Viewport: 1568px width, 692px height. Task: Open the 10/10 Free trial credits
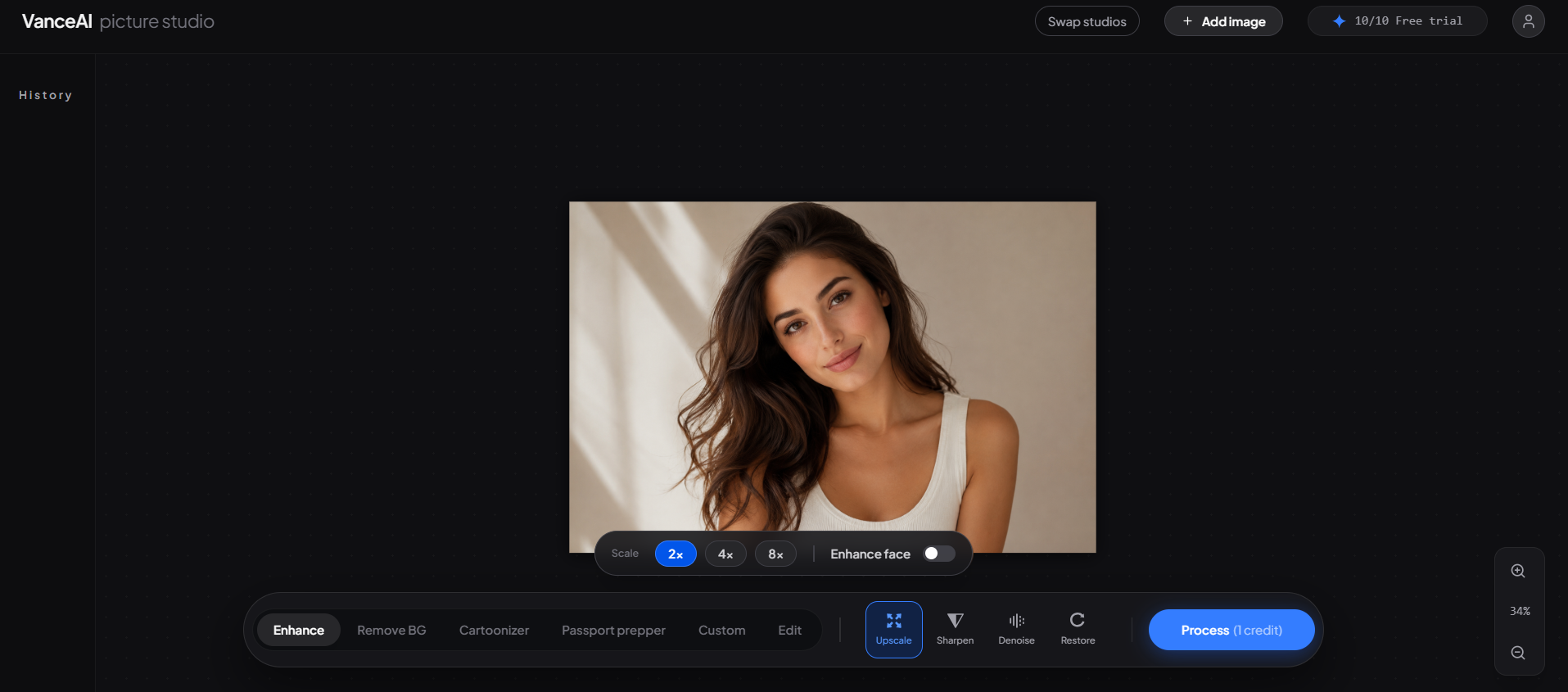coord(1397,21)
